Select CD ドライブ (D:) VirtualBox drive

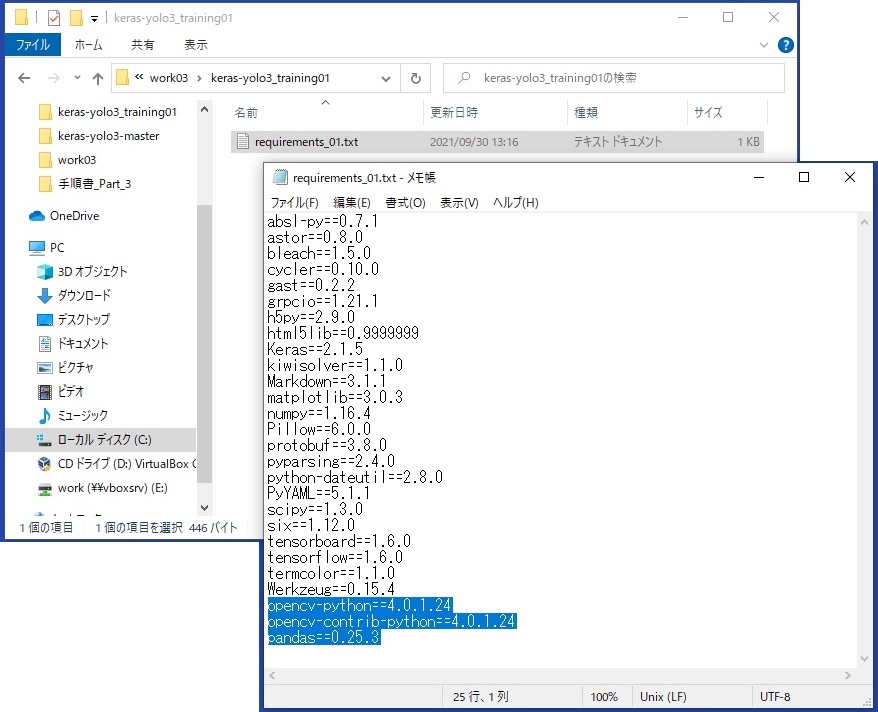(x=127, y=464)
